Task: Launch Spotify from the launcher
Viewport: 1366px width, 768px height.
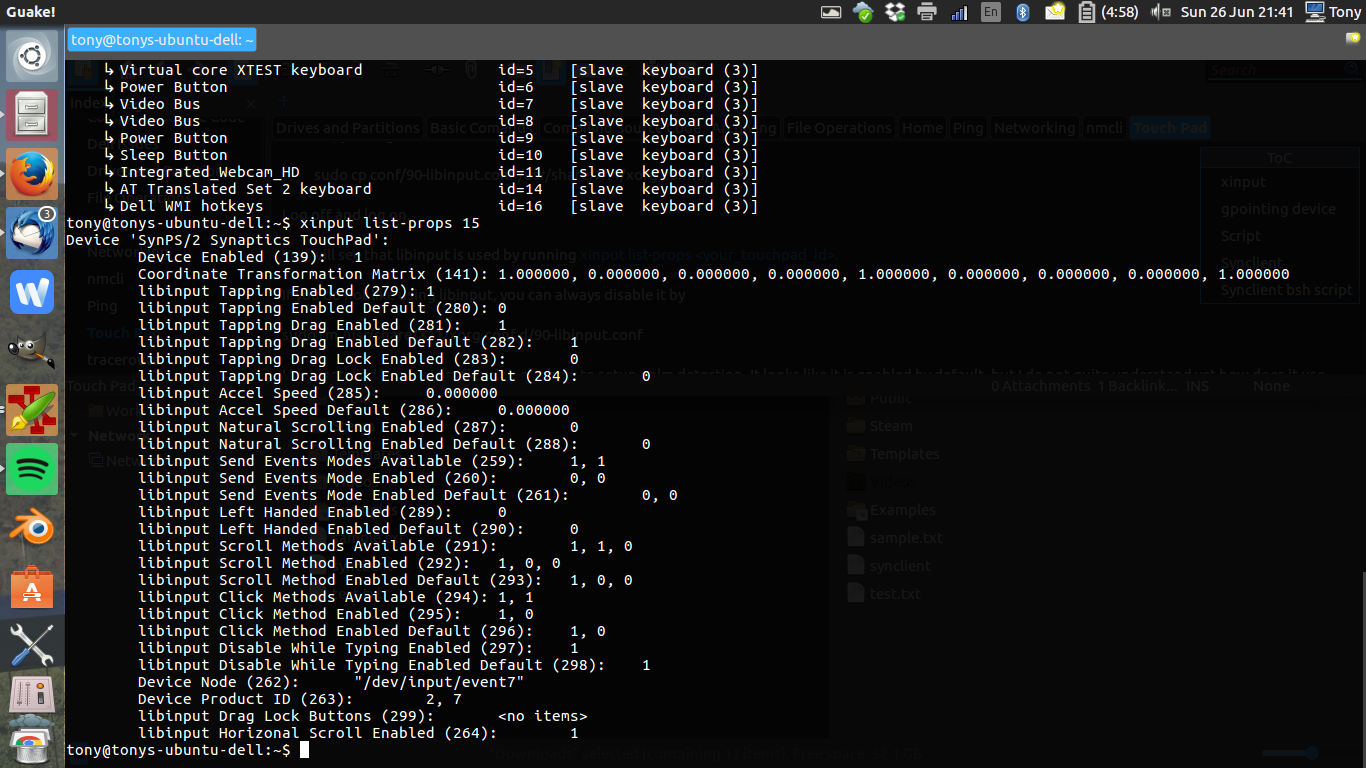Action: pyautogui.click(x=32, y=469)
